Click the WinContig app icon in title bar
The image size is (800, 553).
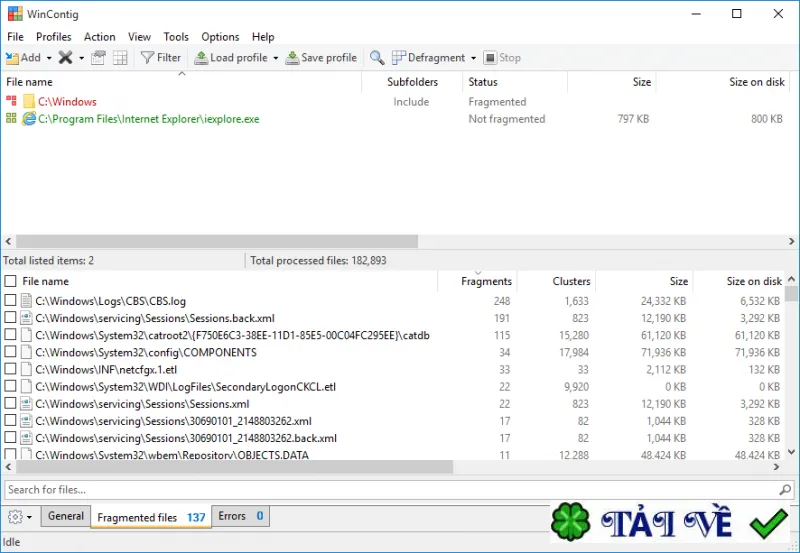[15, 14]
